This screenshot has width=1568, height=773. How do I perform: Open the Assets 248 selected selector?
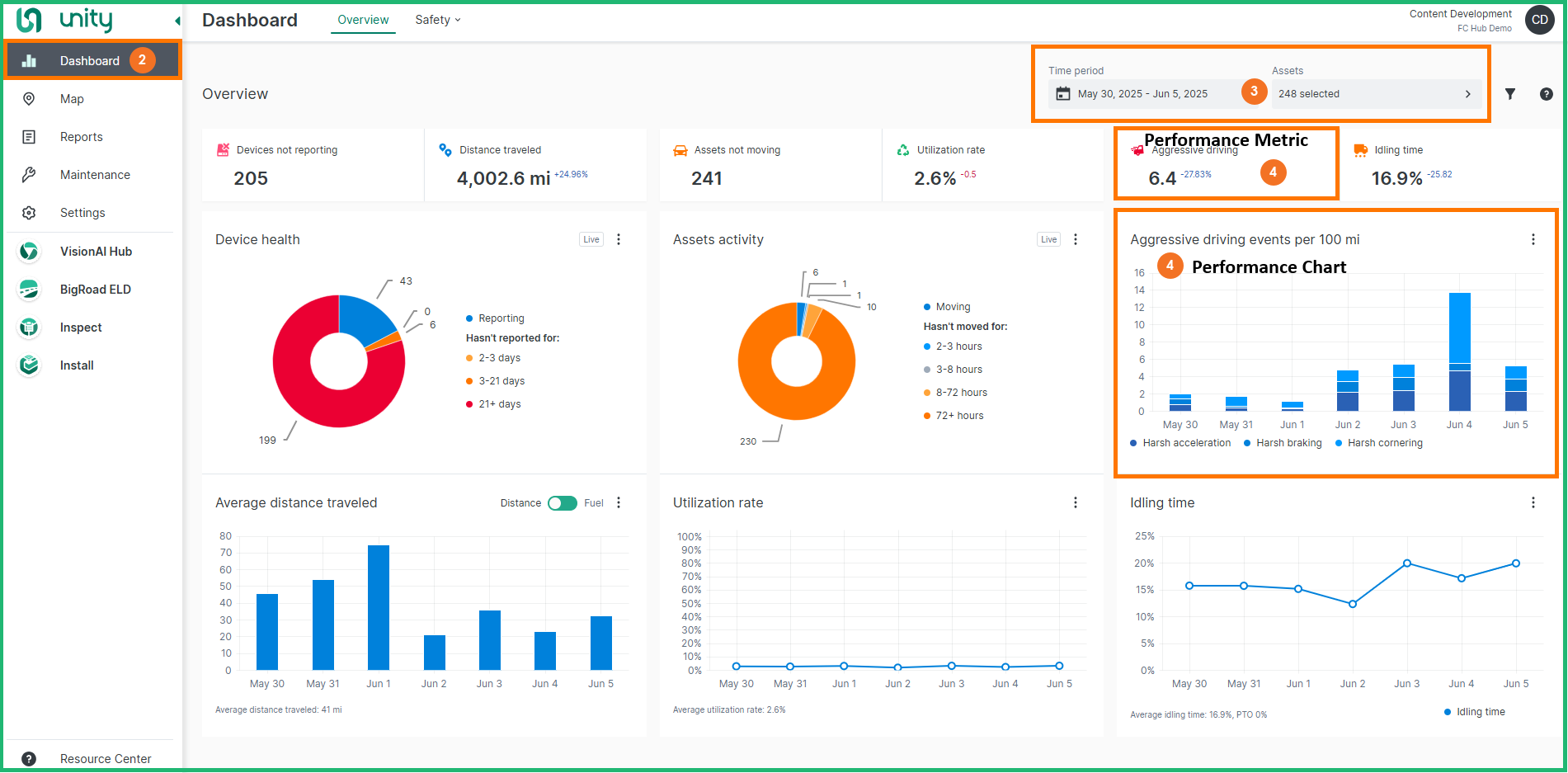click(1375, 94)
